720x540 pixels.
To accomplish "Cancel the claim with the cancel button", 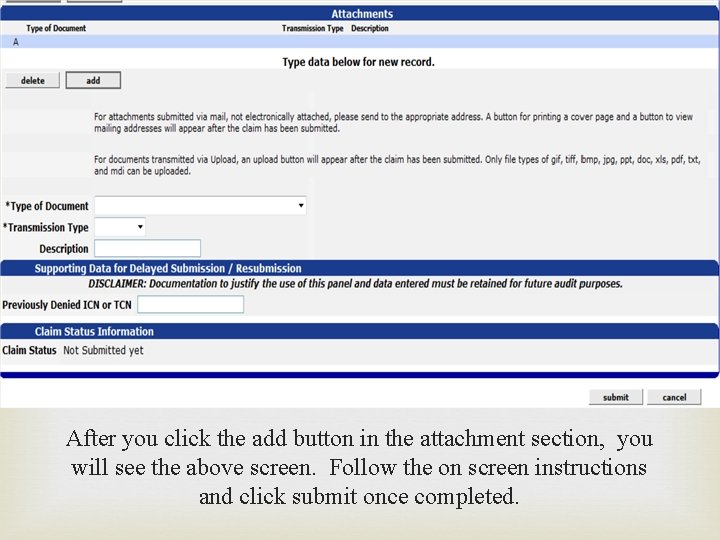I will (674, 397).
